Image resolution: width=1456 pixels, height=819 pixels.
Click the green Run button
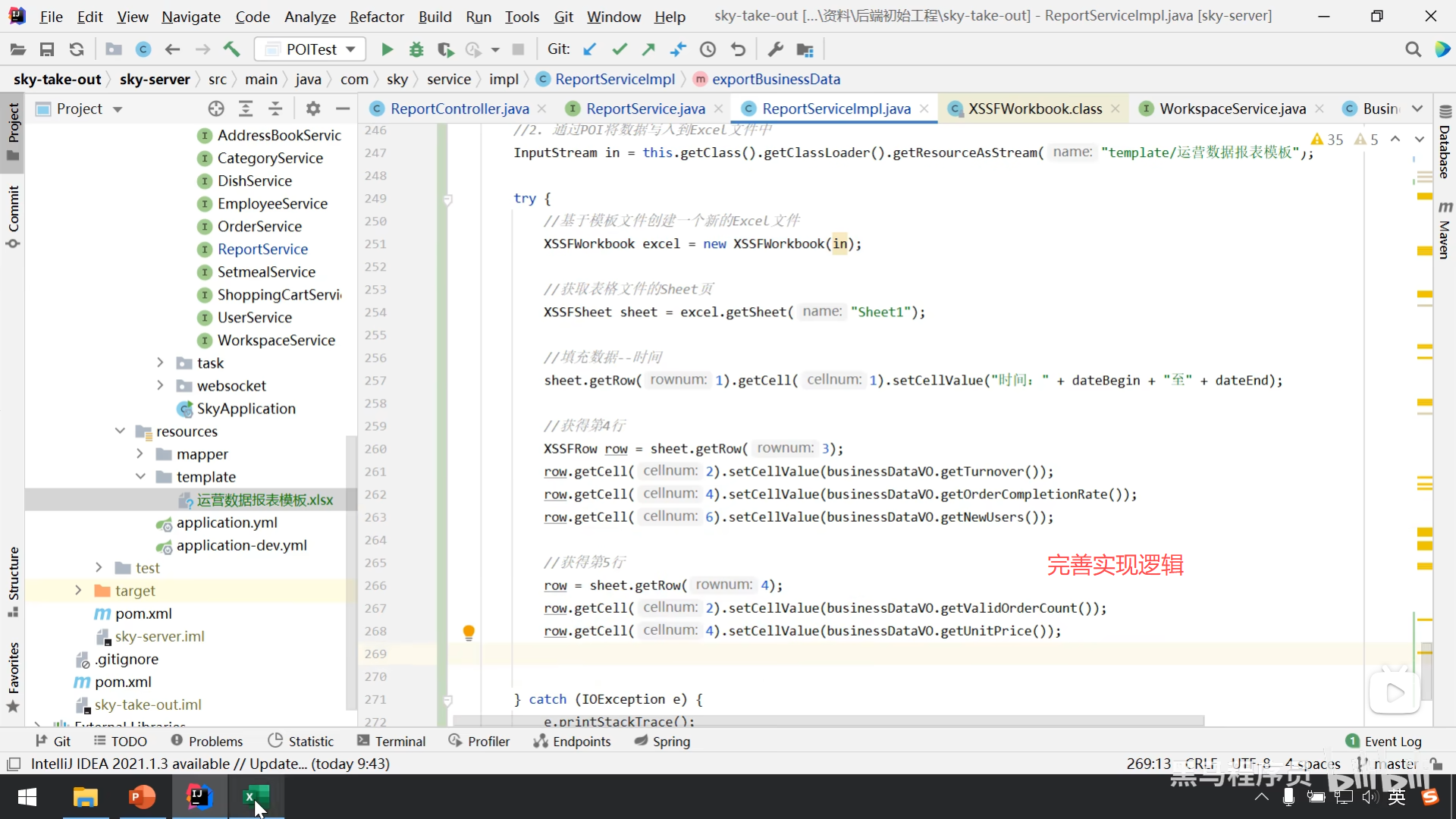pyautogui.click(x=388, y=50)
